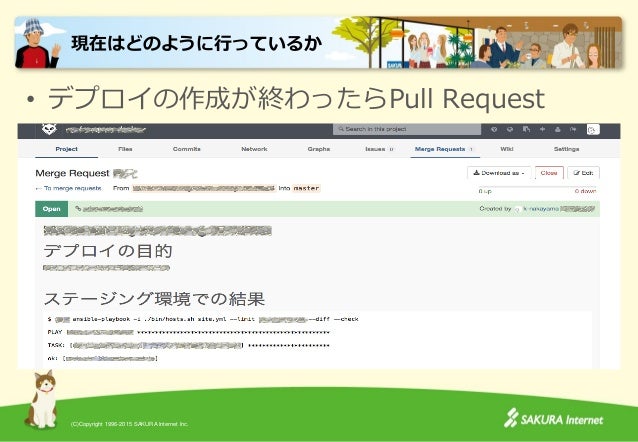Screen dimensions: 638x442
Task: Click the slide title 現在はどのように行っているか
Action: pyautogui.click(x=197, y=43)
